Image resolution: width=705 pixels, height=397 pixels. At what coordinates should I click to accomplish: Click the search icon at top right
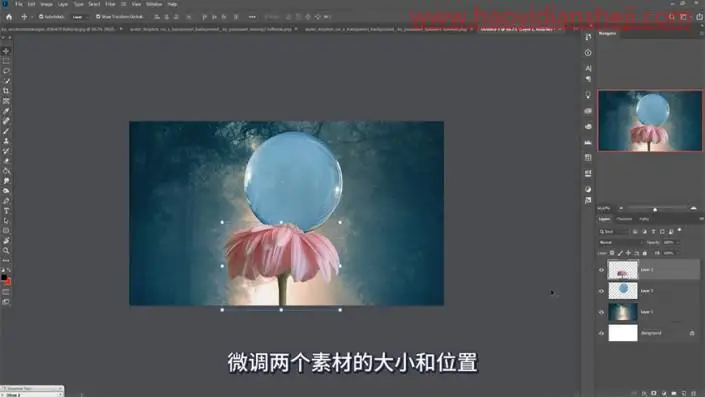click(x=671, y=17)
